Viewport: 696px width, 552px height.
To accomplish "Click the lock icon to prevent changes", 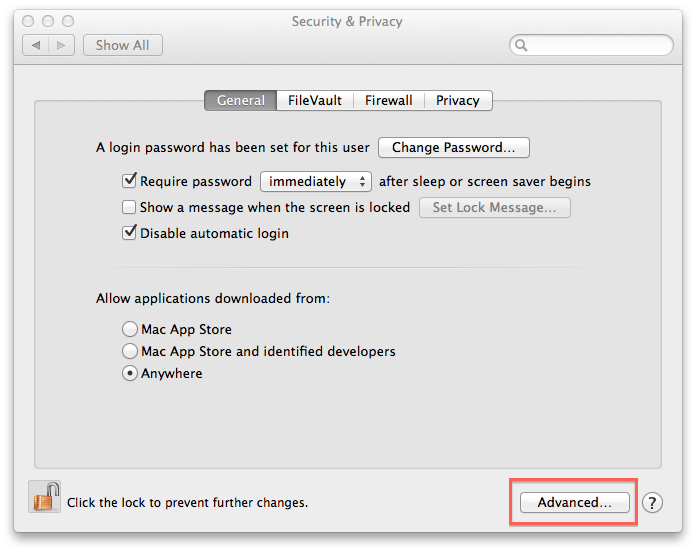I will (x=45, y=497).
